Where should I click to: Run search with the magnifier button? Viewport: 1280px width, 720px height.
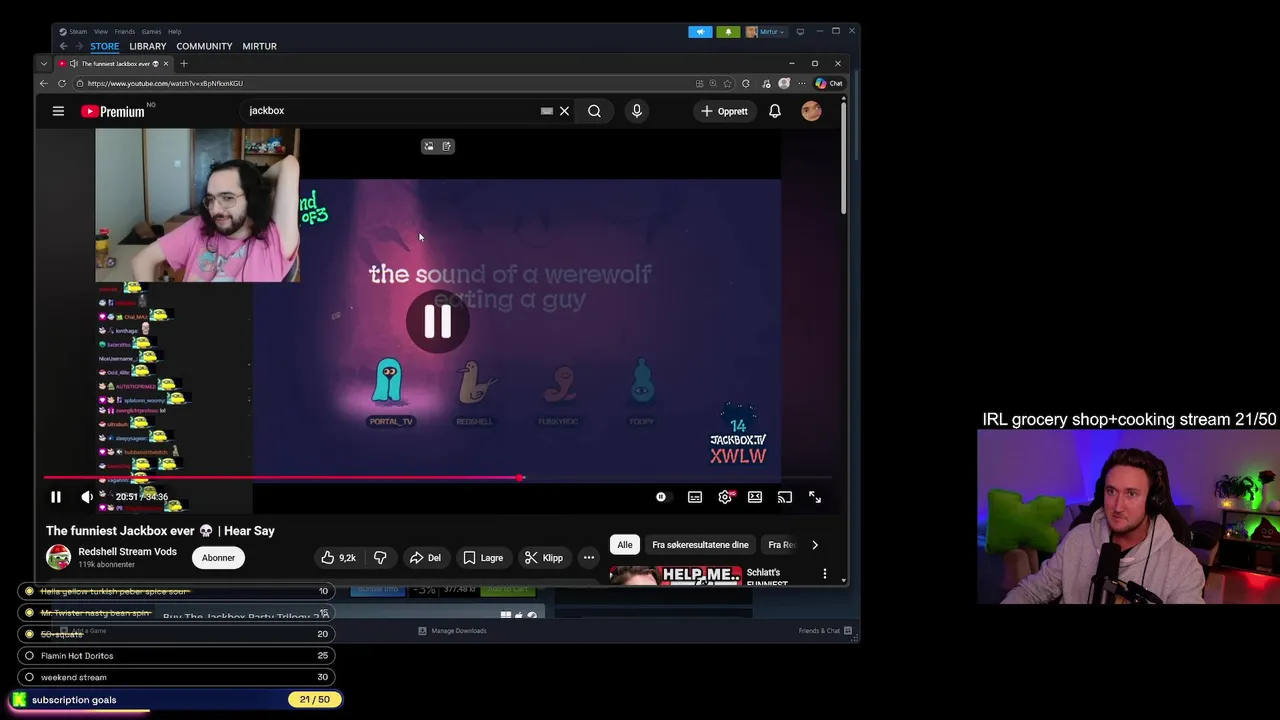(x=594, y=111)
